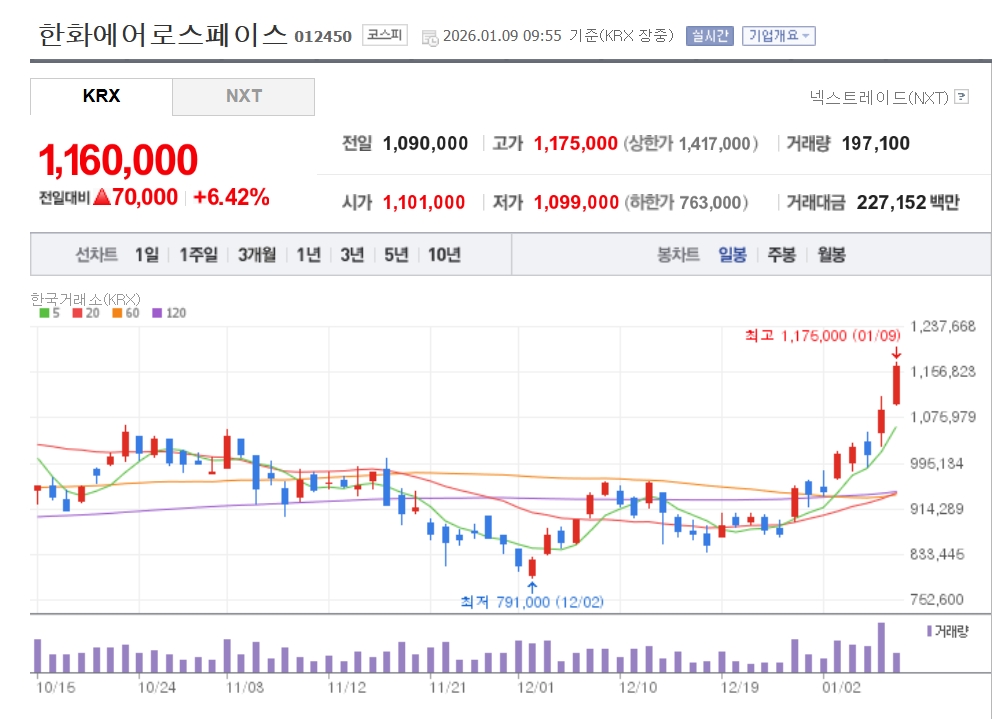
Task: Select the 5년 line chart period
Action: coord(396,254)
